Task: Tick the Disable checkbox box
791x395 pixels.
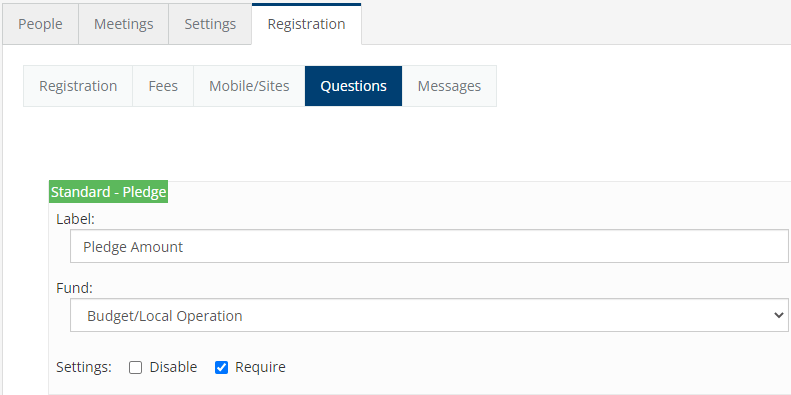Action: (135, 367)
